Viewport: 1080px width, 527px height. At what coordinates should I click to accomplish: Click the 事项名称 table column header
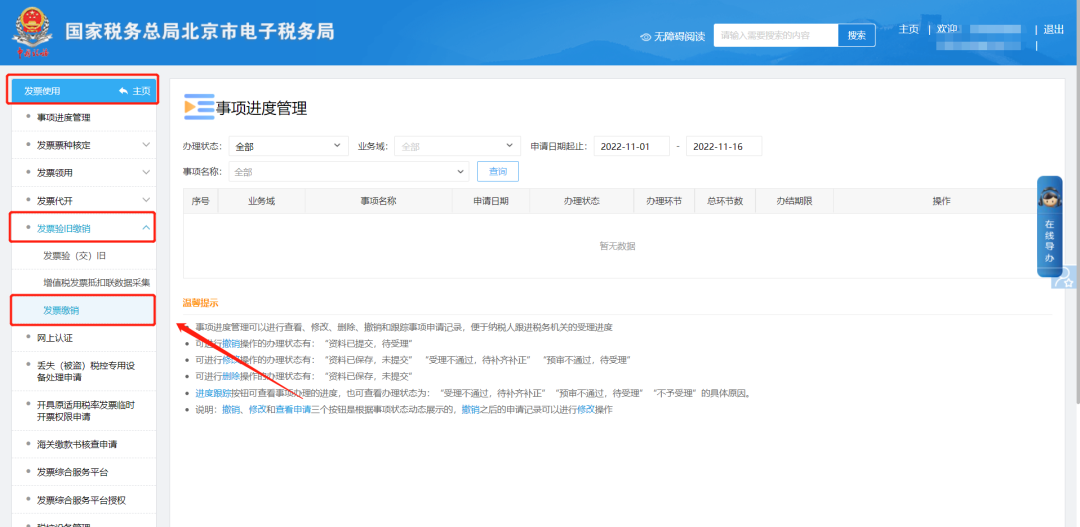coord(379,201)
